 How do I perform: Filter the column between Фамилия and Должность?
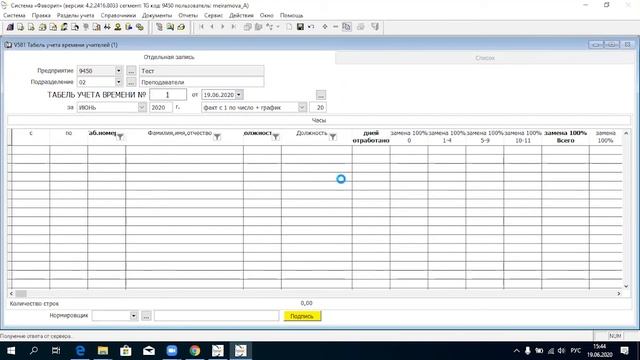click(x=276, y=137)
